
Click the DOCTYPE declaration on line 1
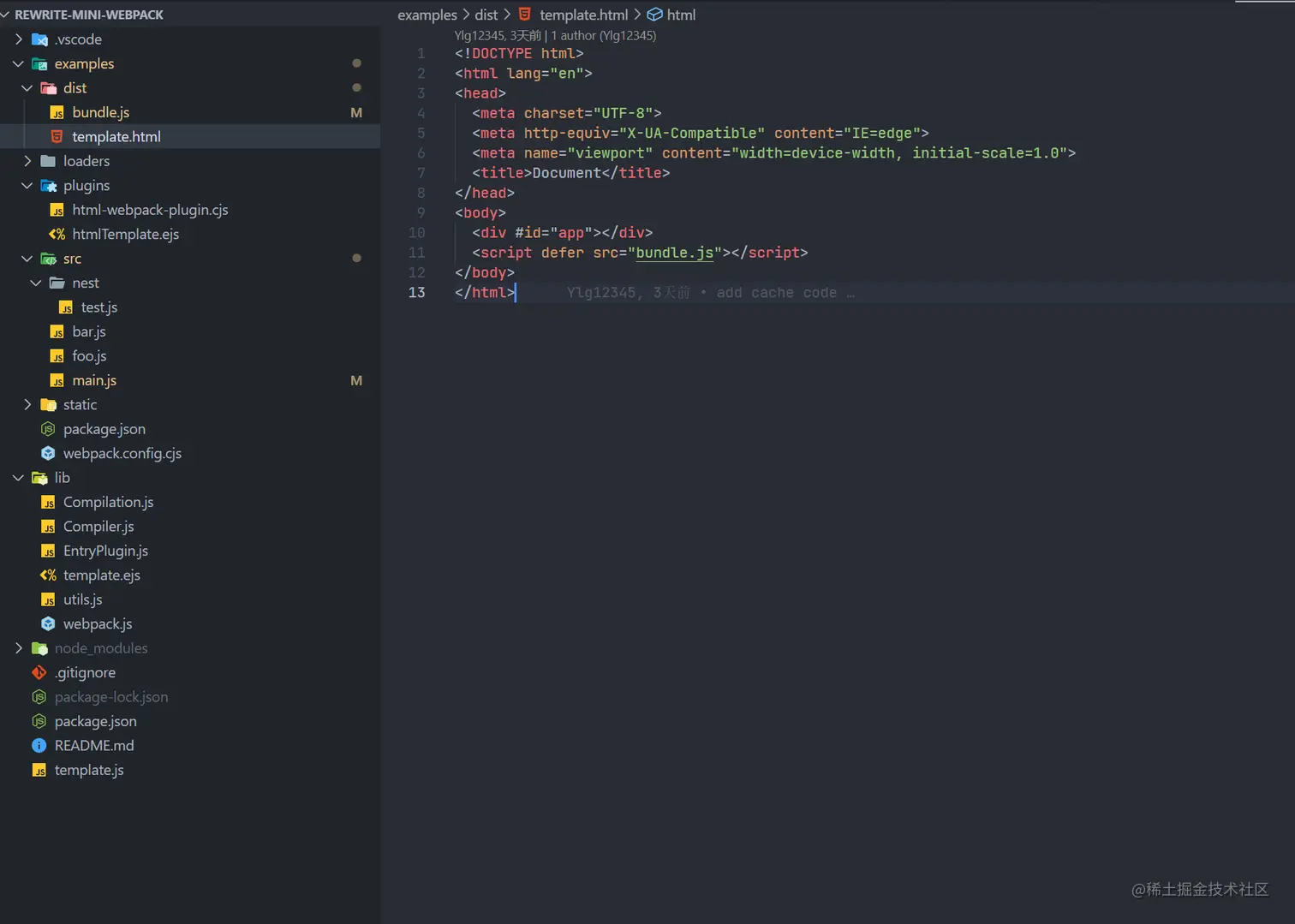(x=519, y=53)
